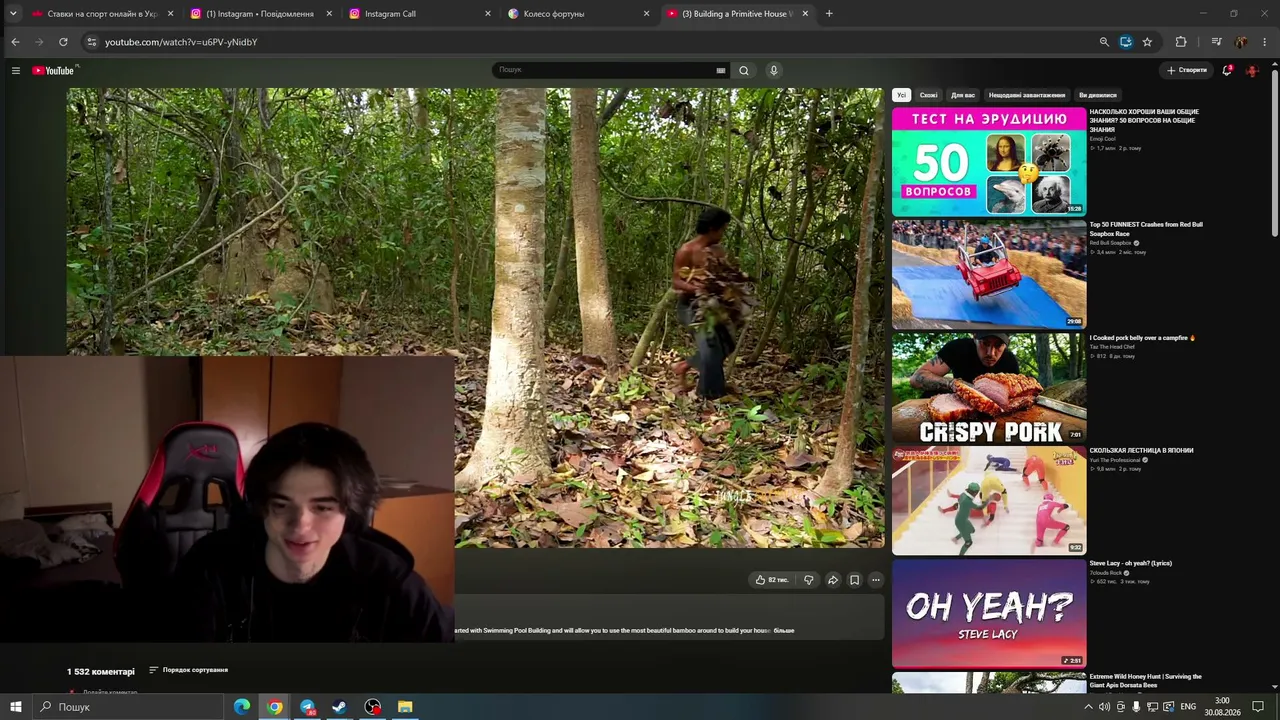Open the 'Top 50 FUNNIEST Crashes' video title
The image size is (1280, 720).
[x=1146, y=229]
